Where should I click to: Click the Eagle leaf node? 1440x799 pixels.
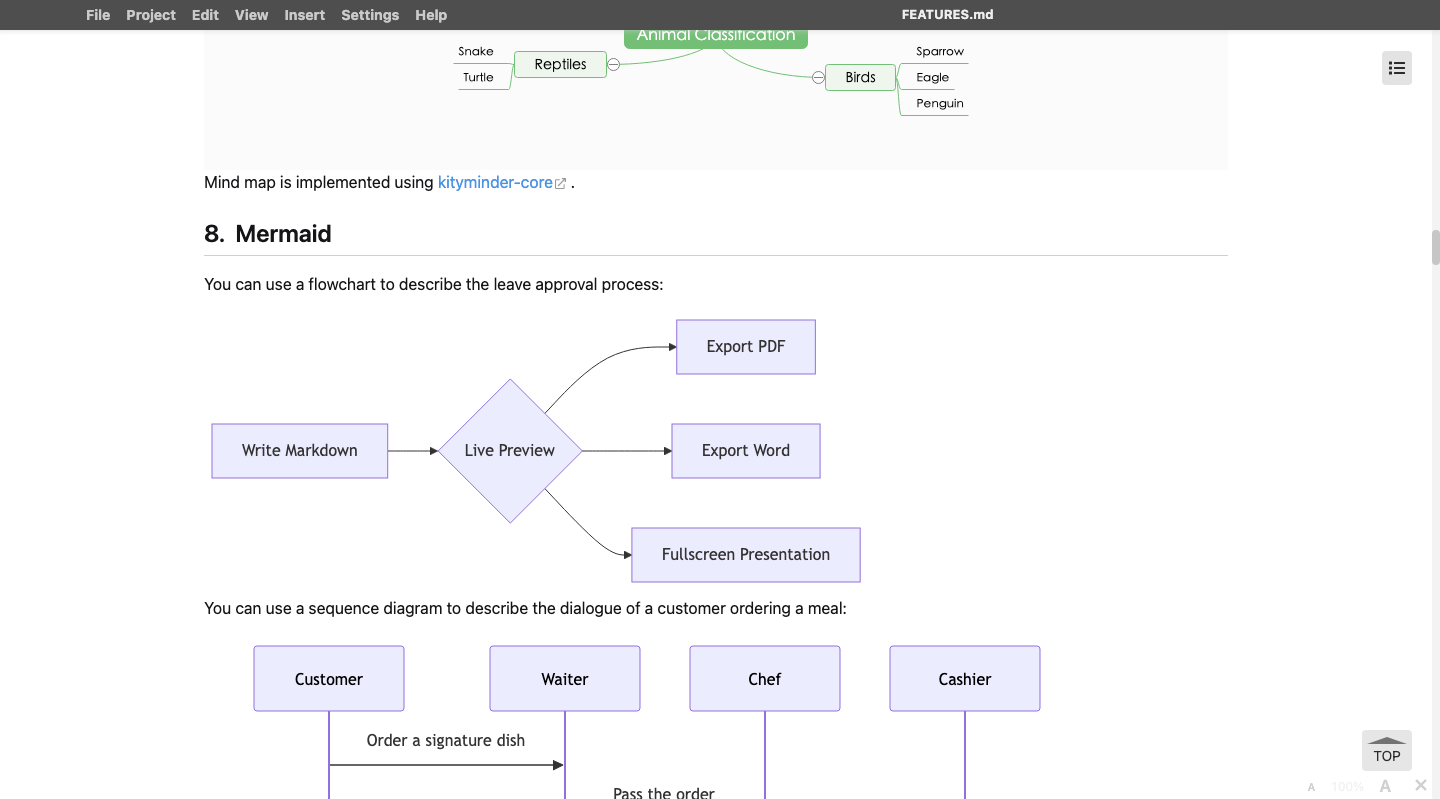click(932, 77)
